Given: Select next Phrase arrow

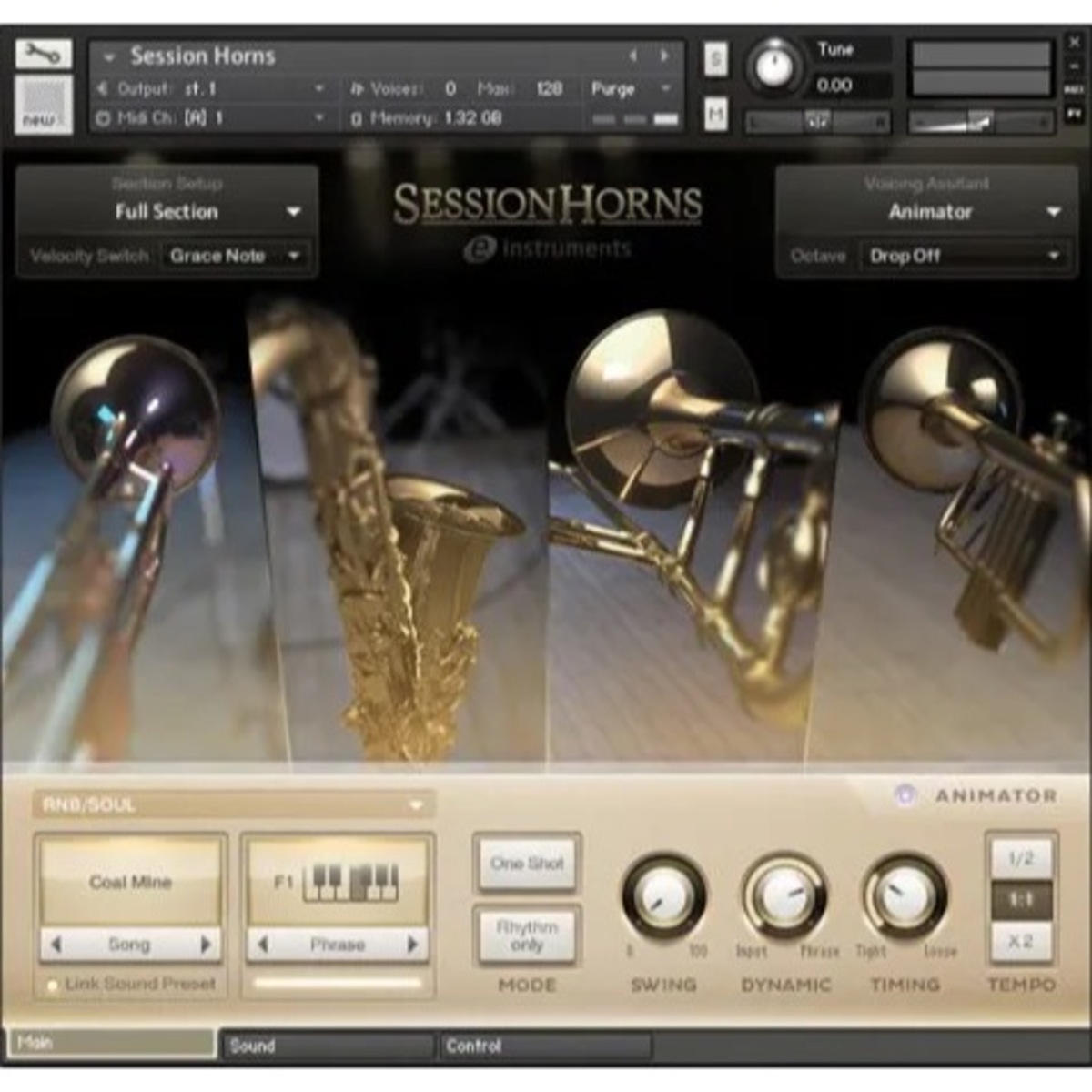Looking at the screenshot, I should [x=412, y=945].
